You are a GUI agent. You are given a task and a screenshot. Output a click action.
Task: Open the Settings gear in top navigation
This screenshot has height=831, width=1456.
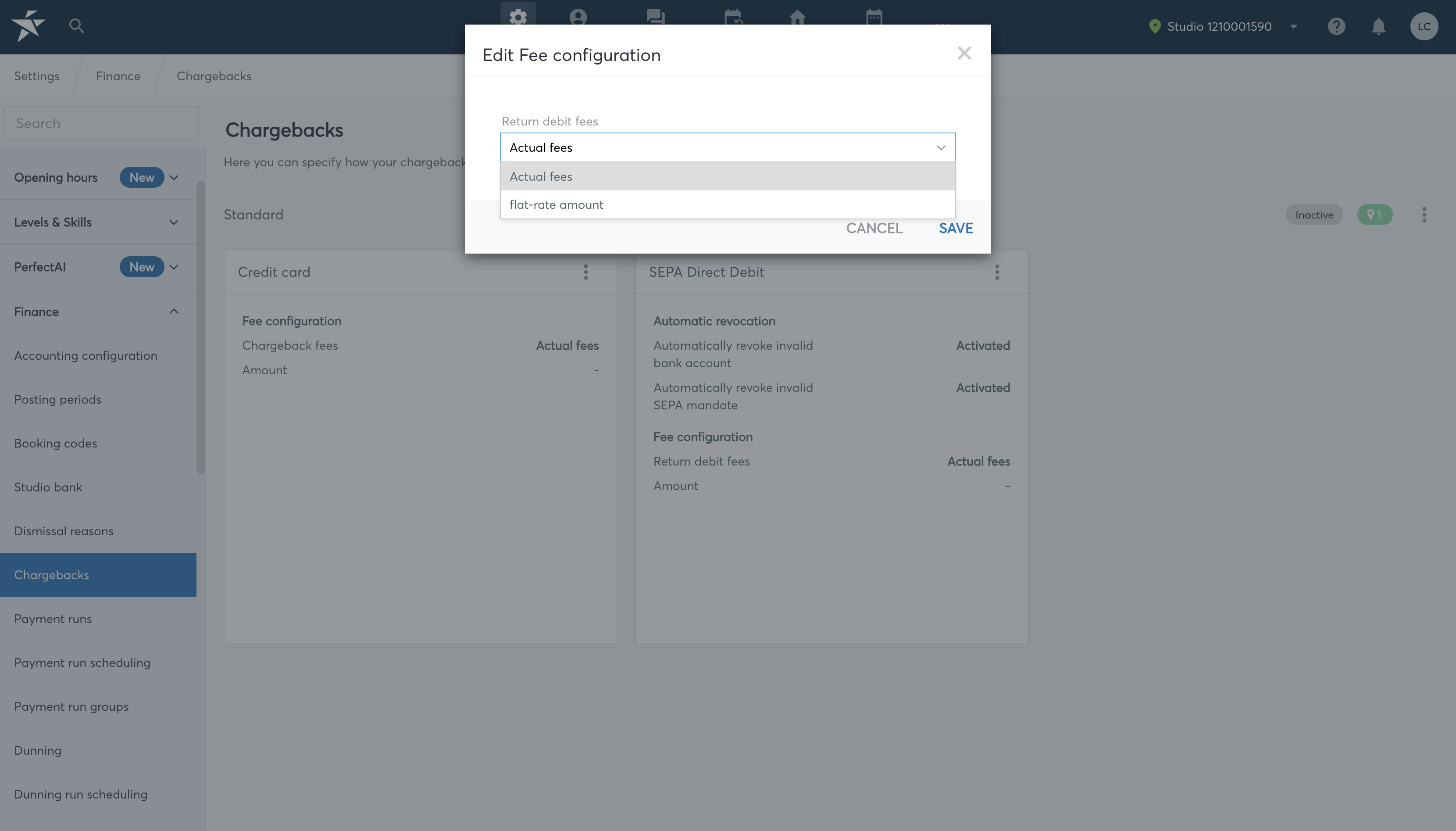pos(518,17)
